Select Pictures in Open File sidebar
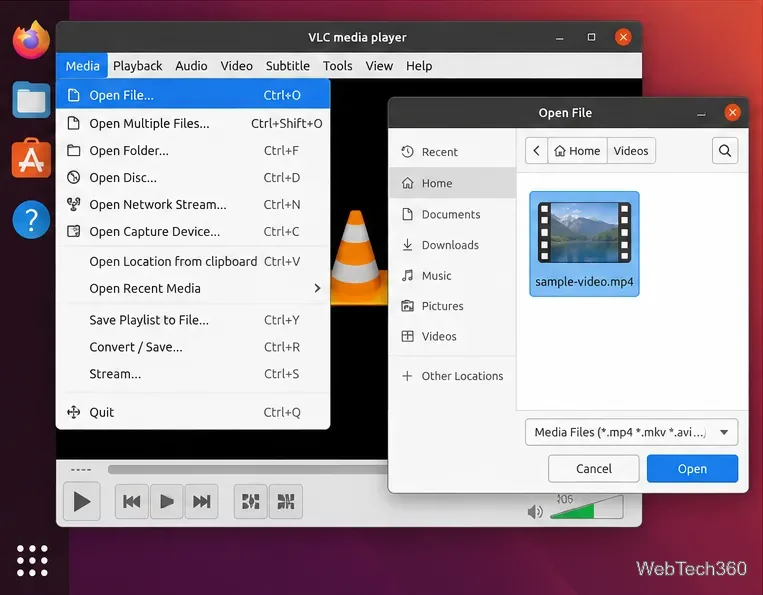The height and width of the screenshot is (595, 763). pyautogui.click(x=453, y=307)
